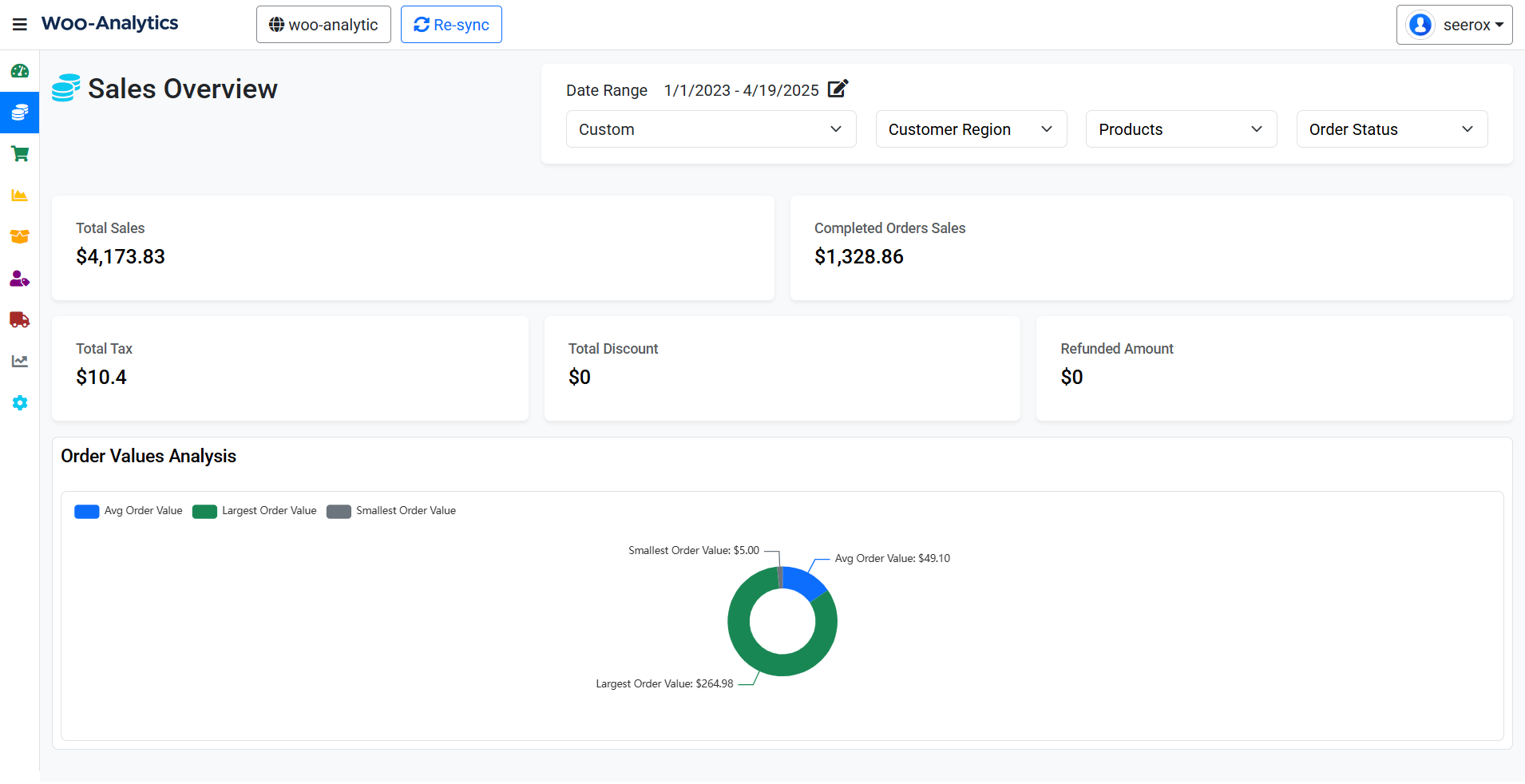Open the Settings gear icon in sidebar
This screenshot has height=784, width=1525.
point(19,403)
